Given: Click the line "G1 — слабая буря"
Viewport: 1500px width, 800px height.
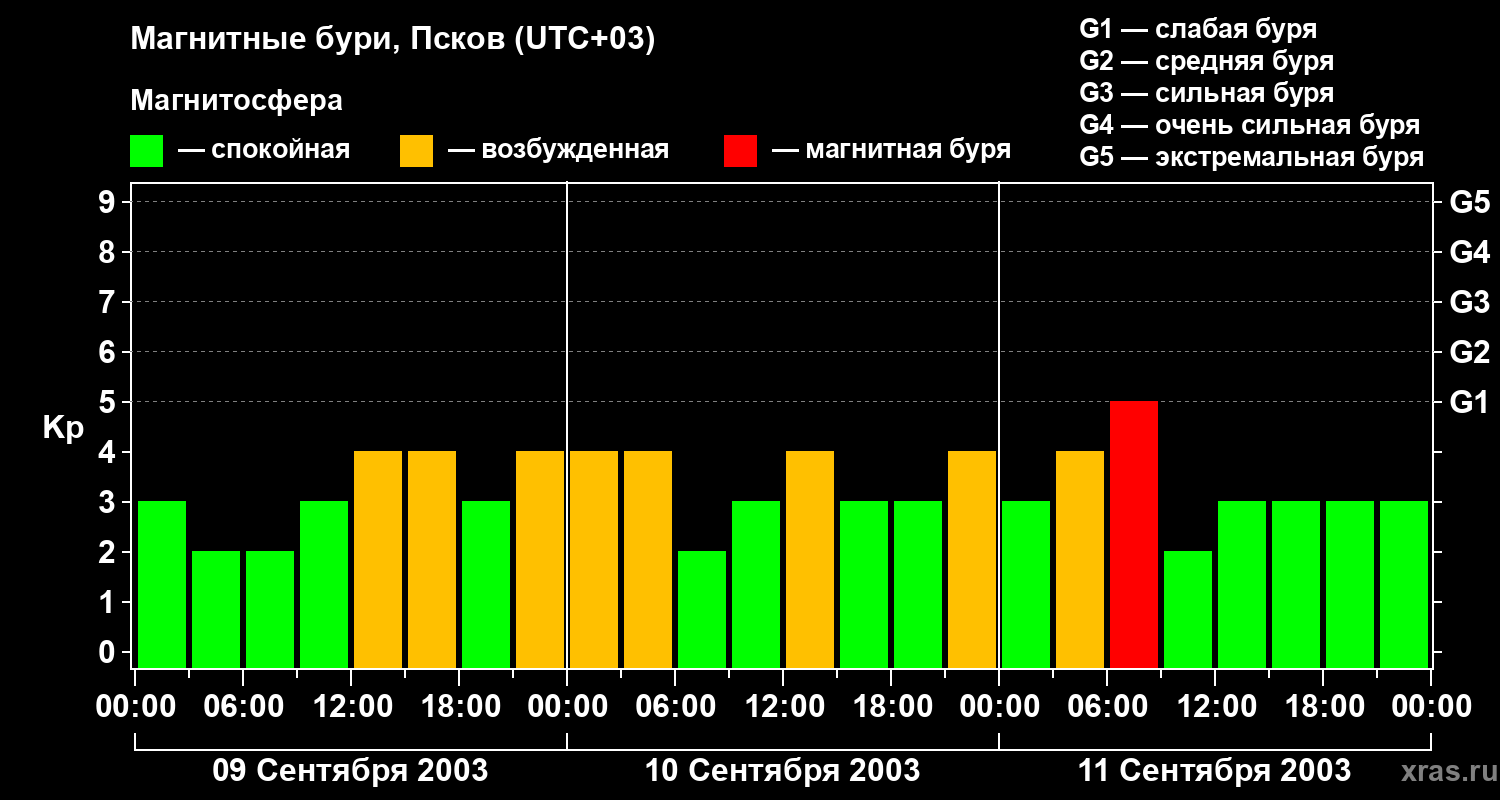Looking at the screenshot, I should tap(1198, 29).
